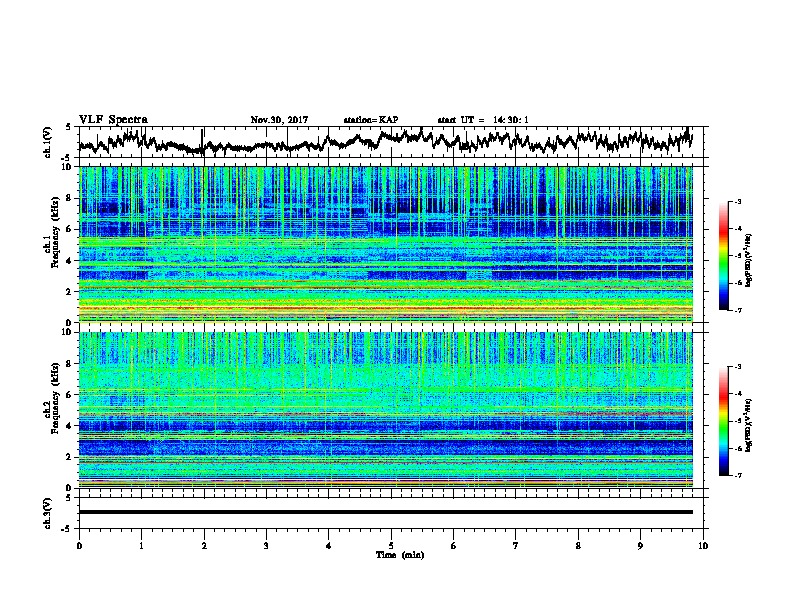Click the log(PSD) label beside ch.1 colorbar
This screenshot has width=792, height=612.
tap(749, 261)
